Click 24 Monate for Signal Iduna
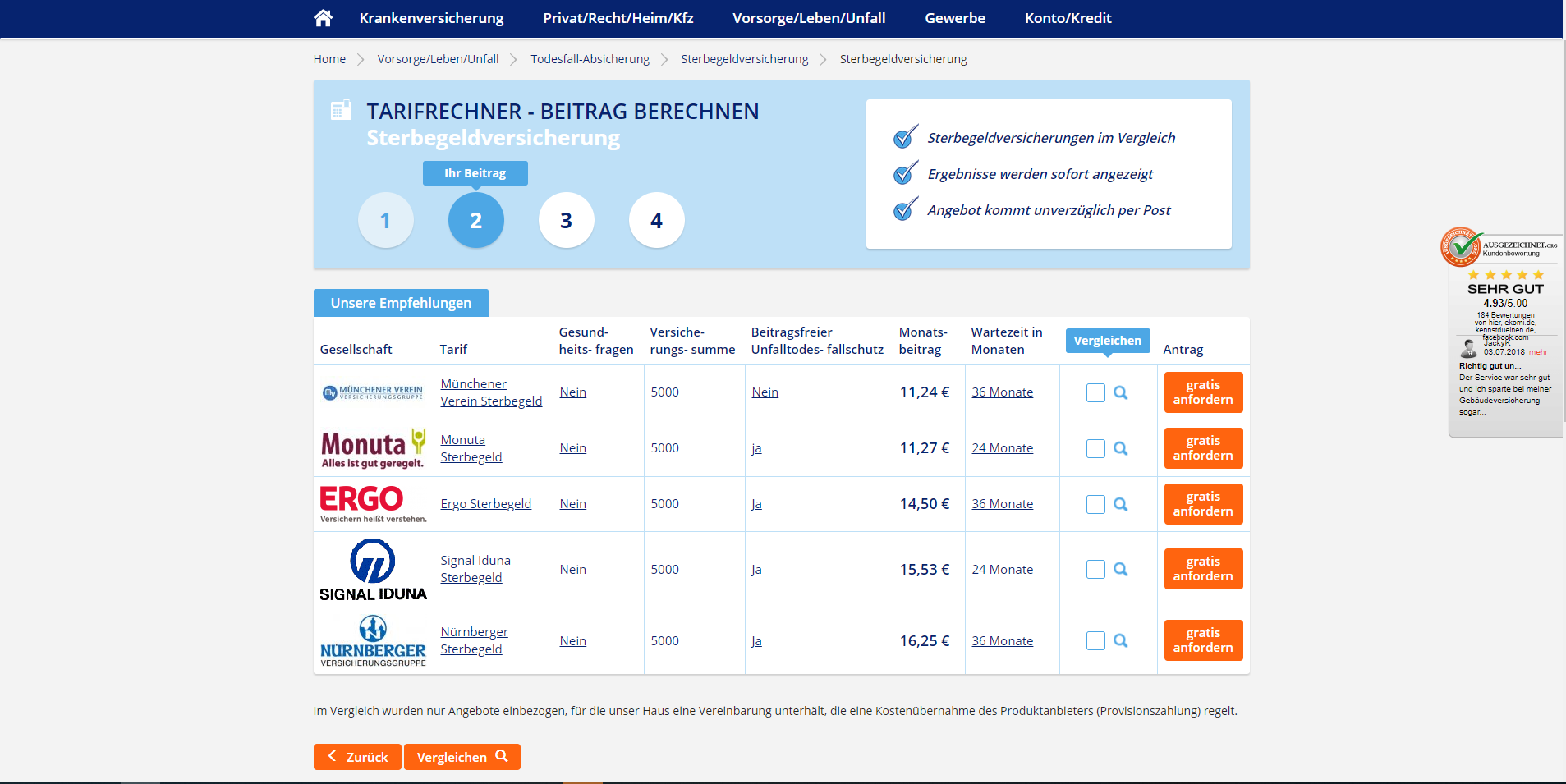The image size is (1566, 784). [1002, 570]
